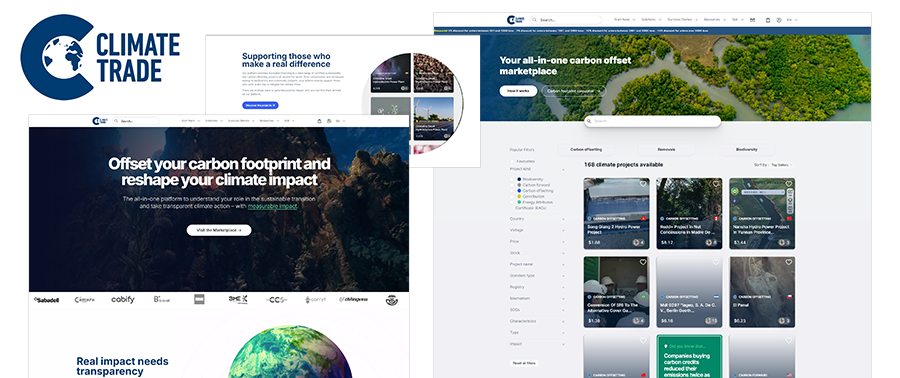This screenshot has width=900, height=378.
Task: Click the SDG badge on El Panul card
Action: click(x=785, y=321)
